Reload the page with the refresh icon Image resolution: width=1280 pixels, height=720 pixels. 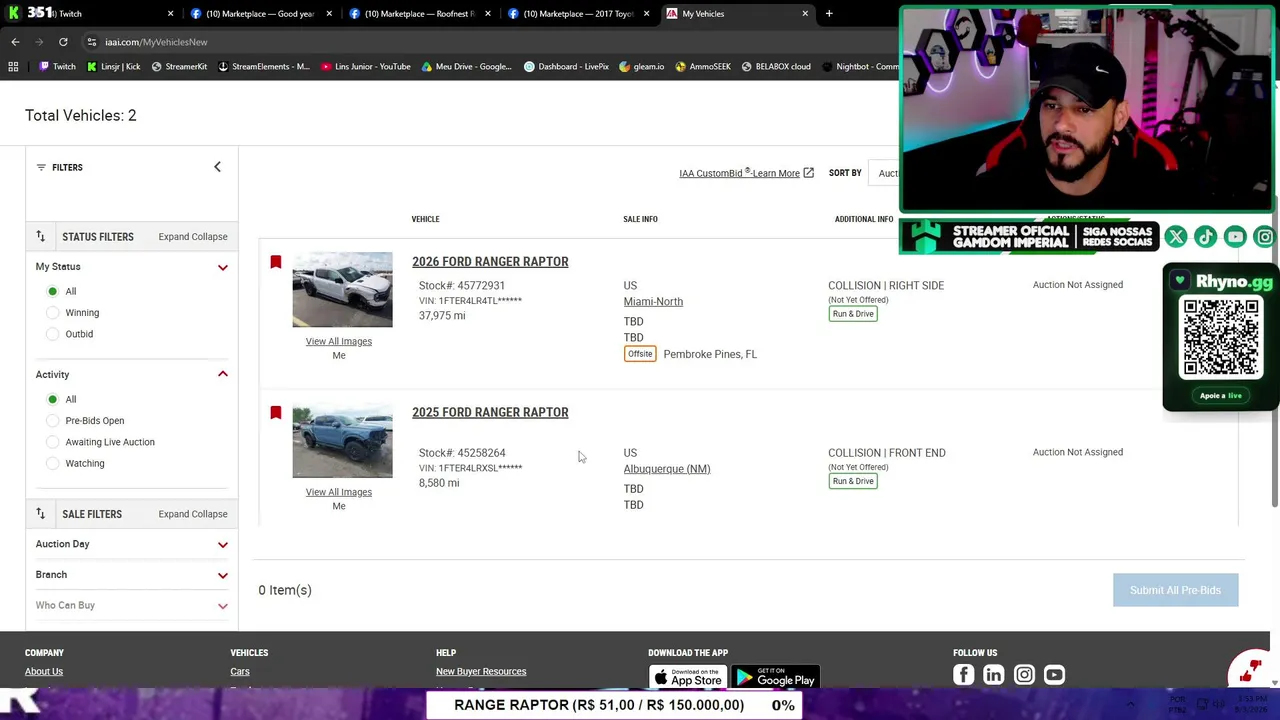pyautogui.click(x=63, y=42)
